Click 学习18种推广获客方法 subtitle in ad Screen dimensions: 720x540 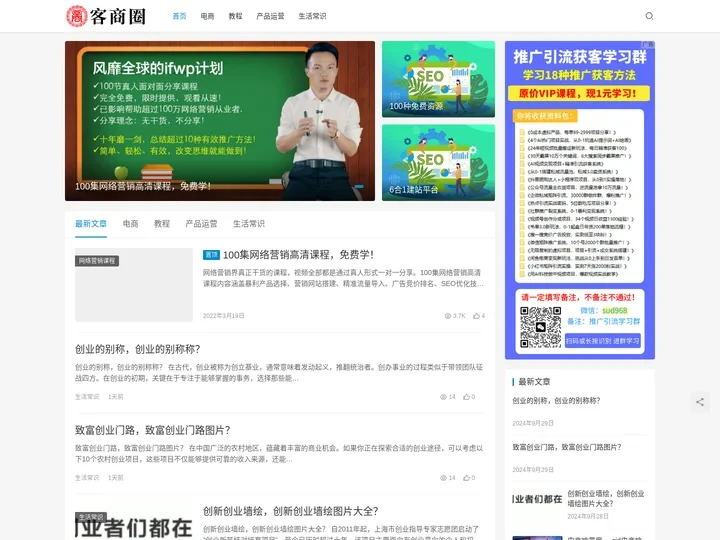579,75
